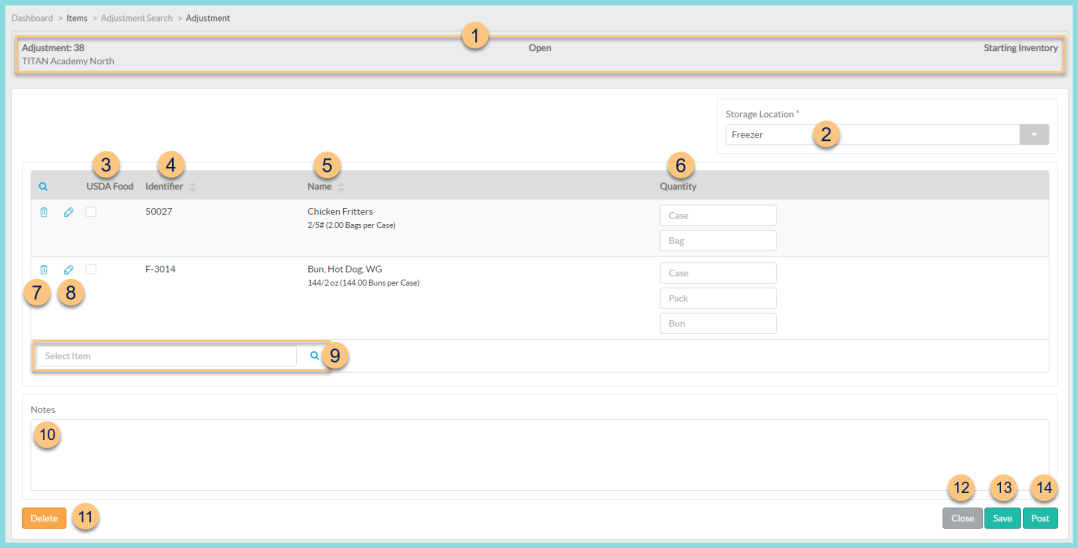Click the Quantity column header
Screen dimensions: 1078x548
678,186
